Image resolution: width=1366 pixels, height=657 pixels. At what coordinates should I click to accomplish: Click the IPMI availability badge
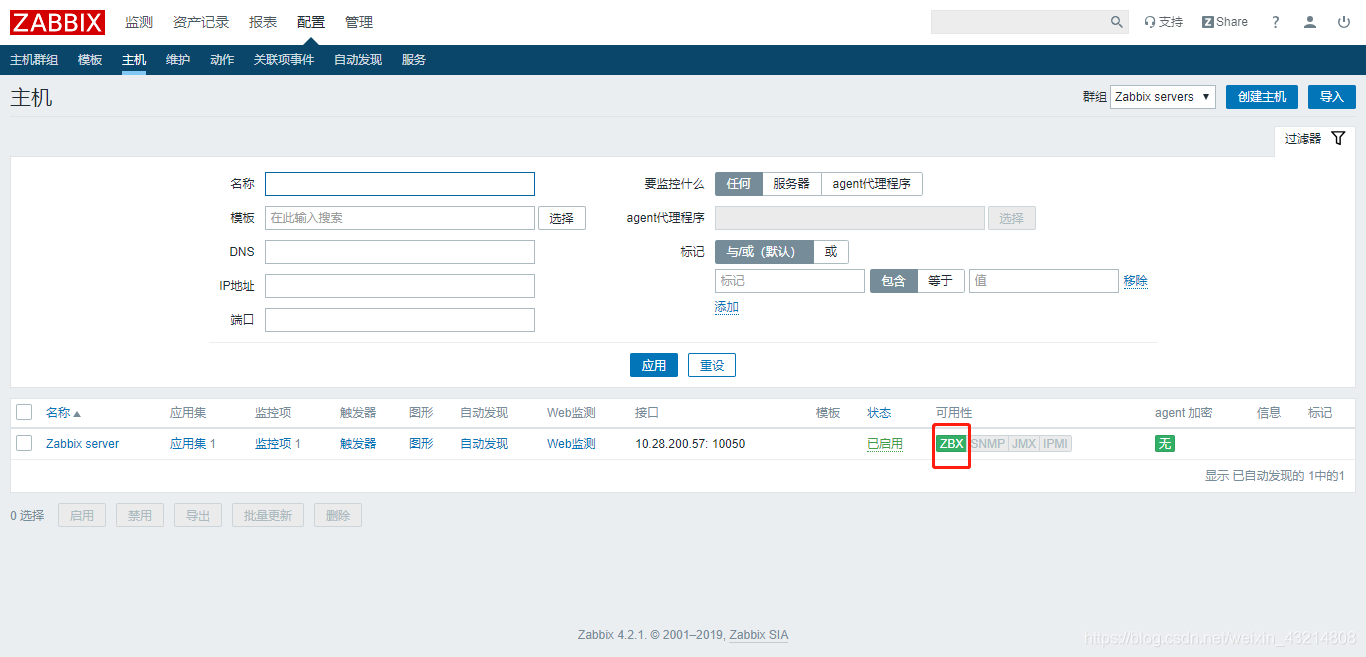pyautogui.click(x=1056, y=444)
